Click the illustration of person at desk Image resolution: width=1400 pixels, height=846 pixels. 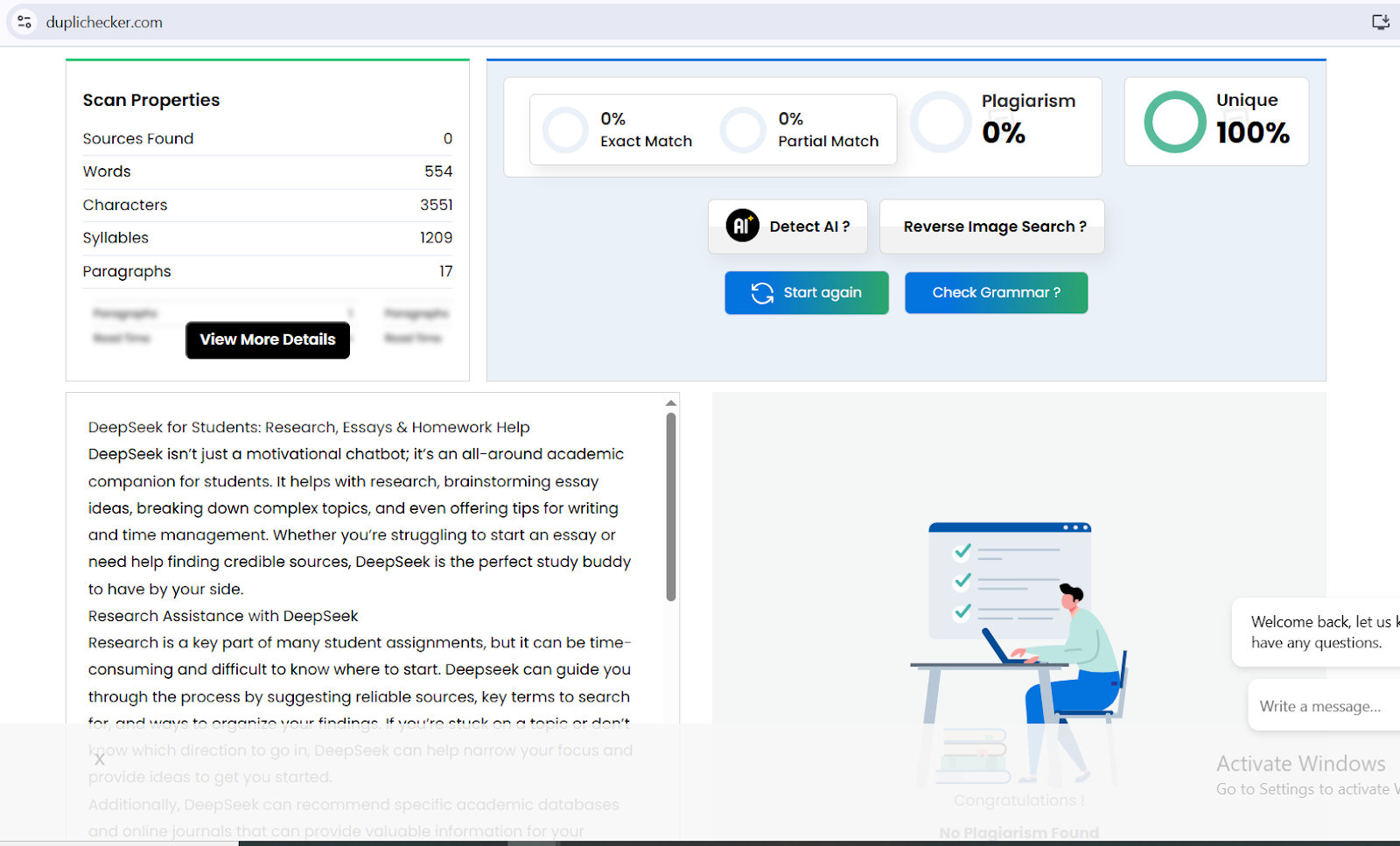click(x=1018, y=652)
